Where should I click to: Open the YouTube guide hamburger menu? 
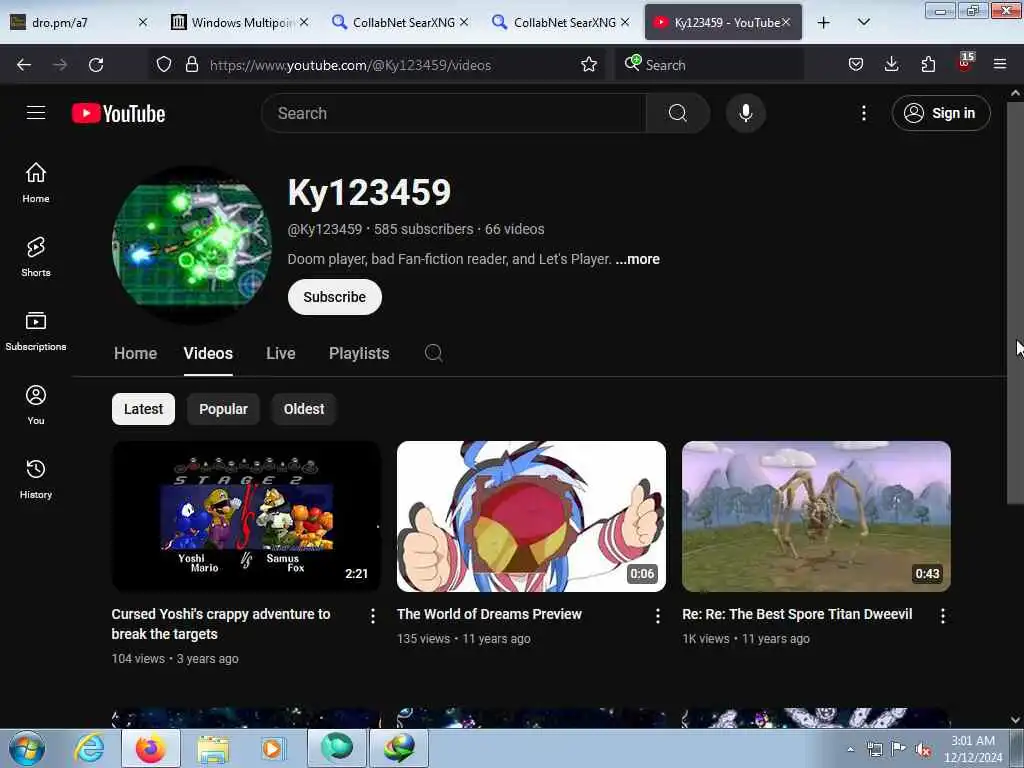tap(36, 113)
